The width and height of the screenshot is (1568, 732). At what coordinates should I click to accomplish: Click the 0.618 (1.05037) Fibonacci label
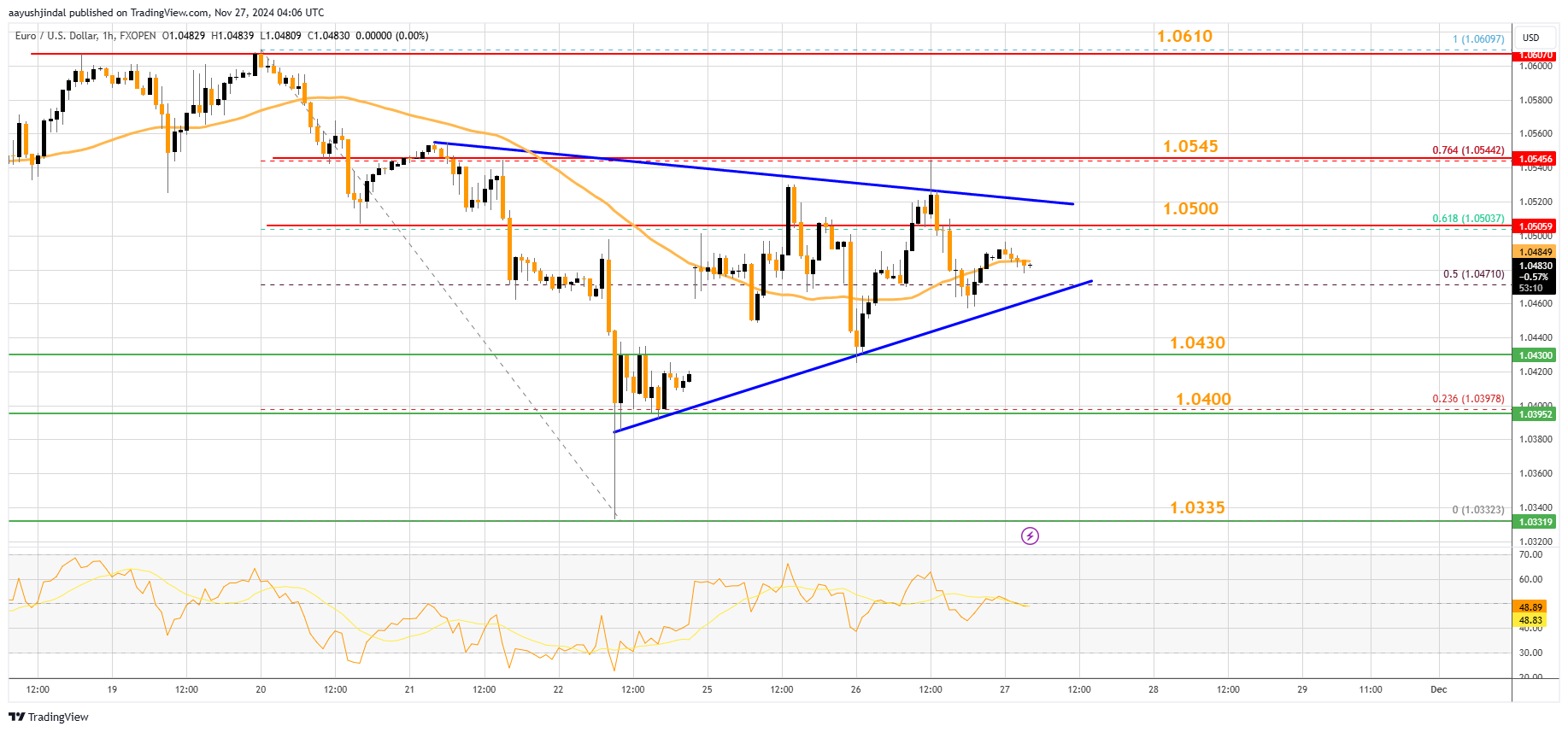tap(1468, 219)
